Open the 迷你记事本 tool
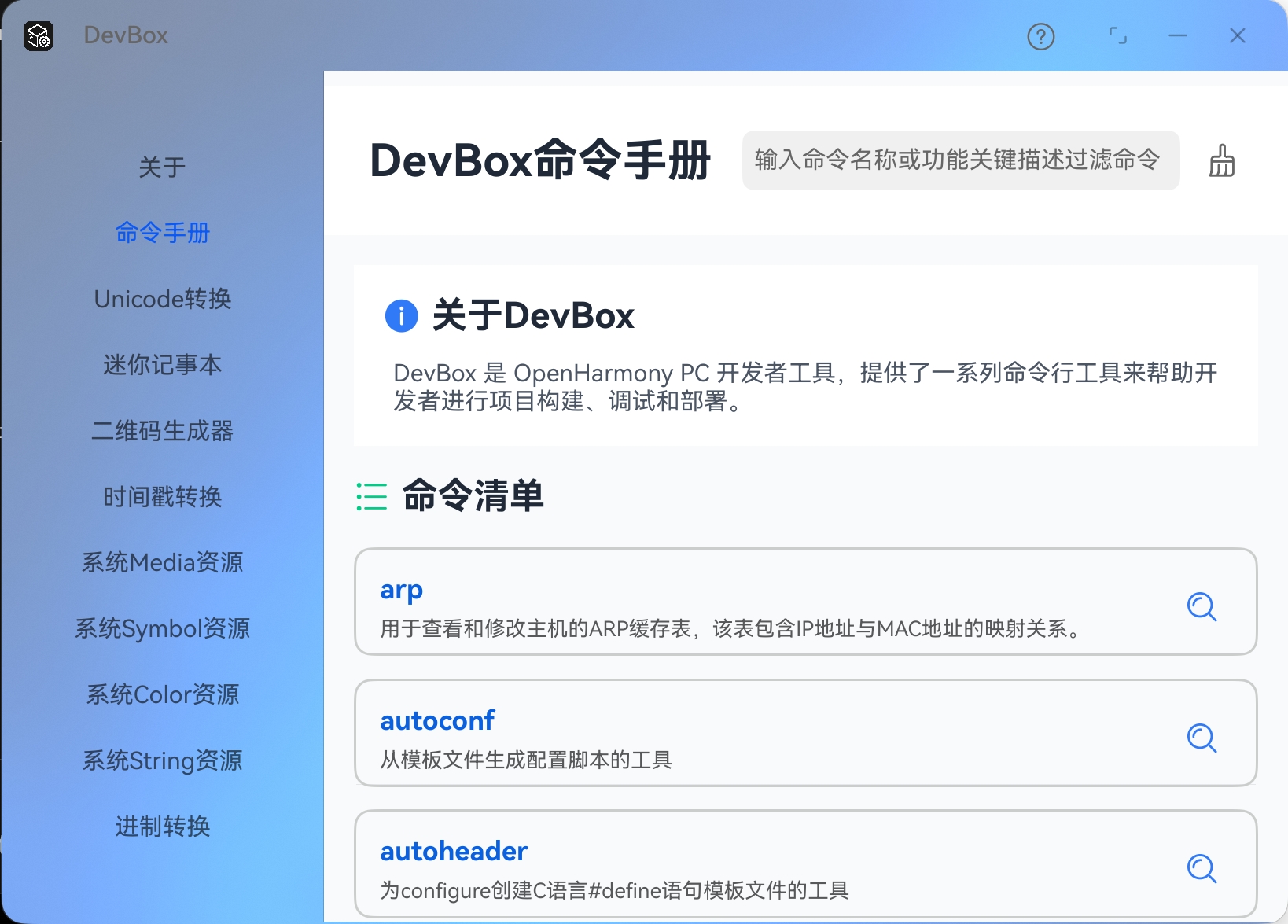The width and height of the screenshot is (1288, 924). click(x=162, y=364)
